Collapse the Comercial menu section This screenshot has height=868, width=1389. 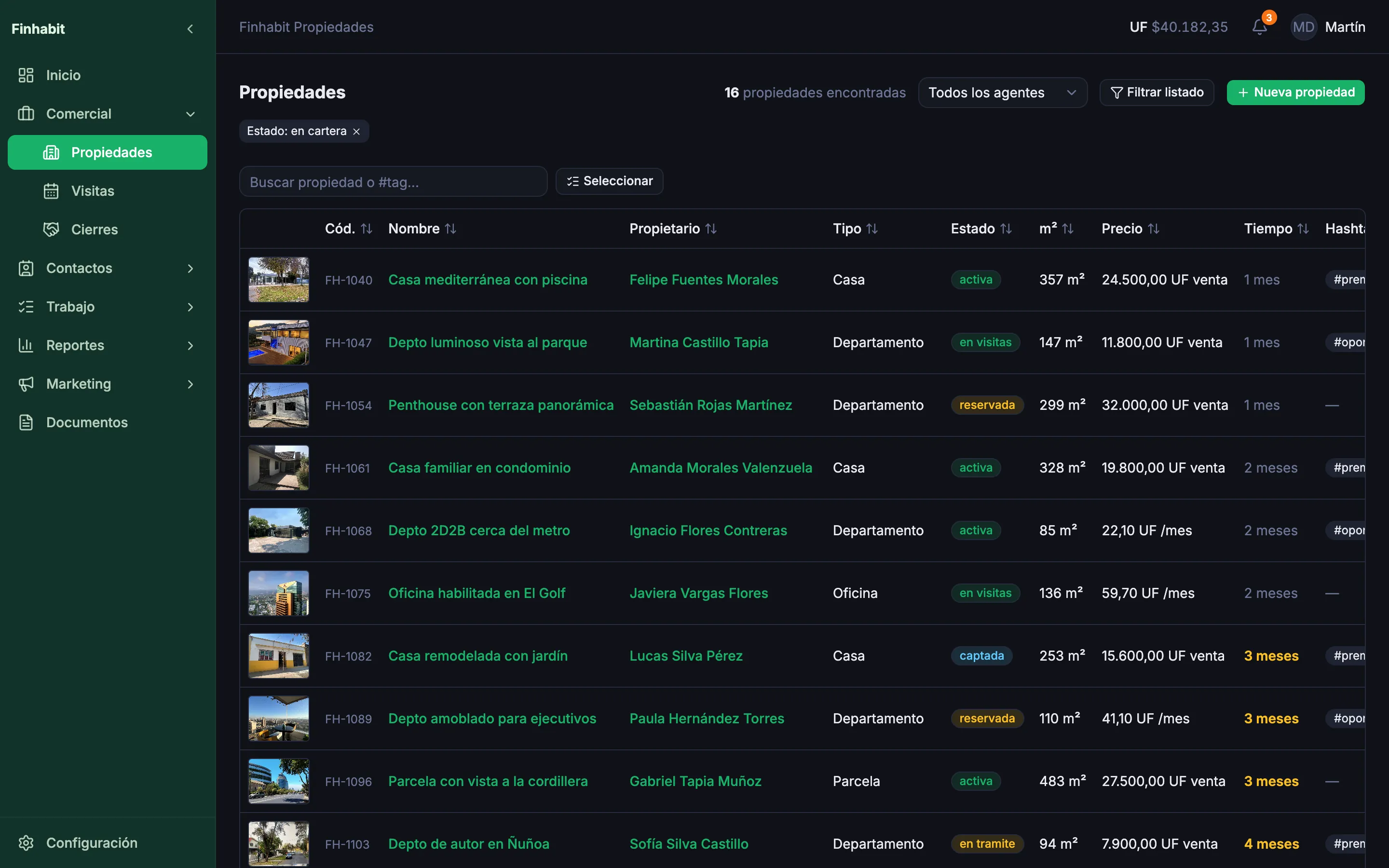pos(190,114)
